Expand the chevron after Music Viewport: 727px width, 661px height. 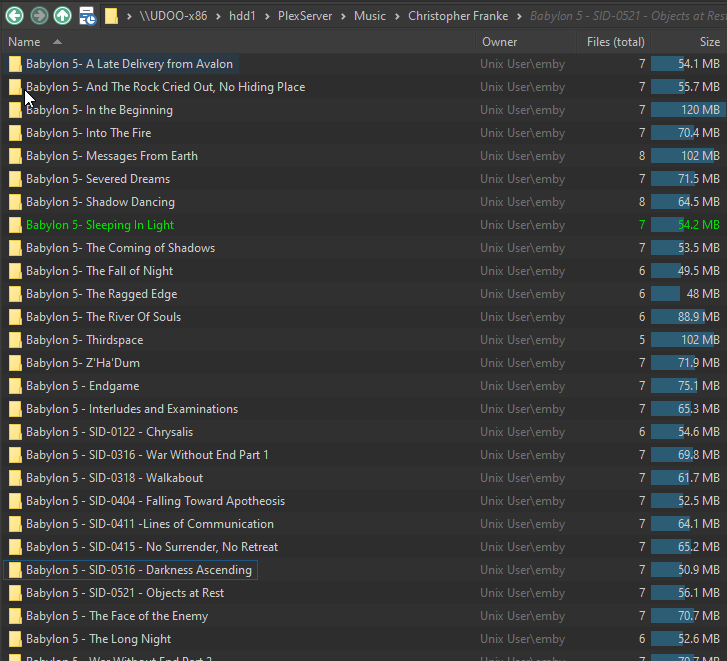tap(397, 17)
